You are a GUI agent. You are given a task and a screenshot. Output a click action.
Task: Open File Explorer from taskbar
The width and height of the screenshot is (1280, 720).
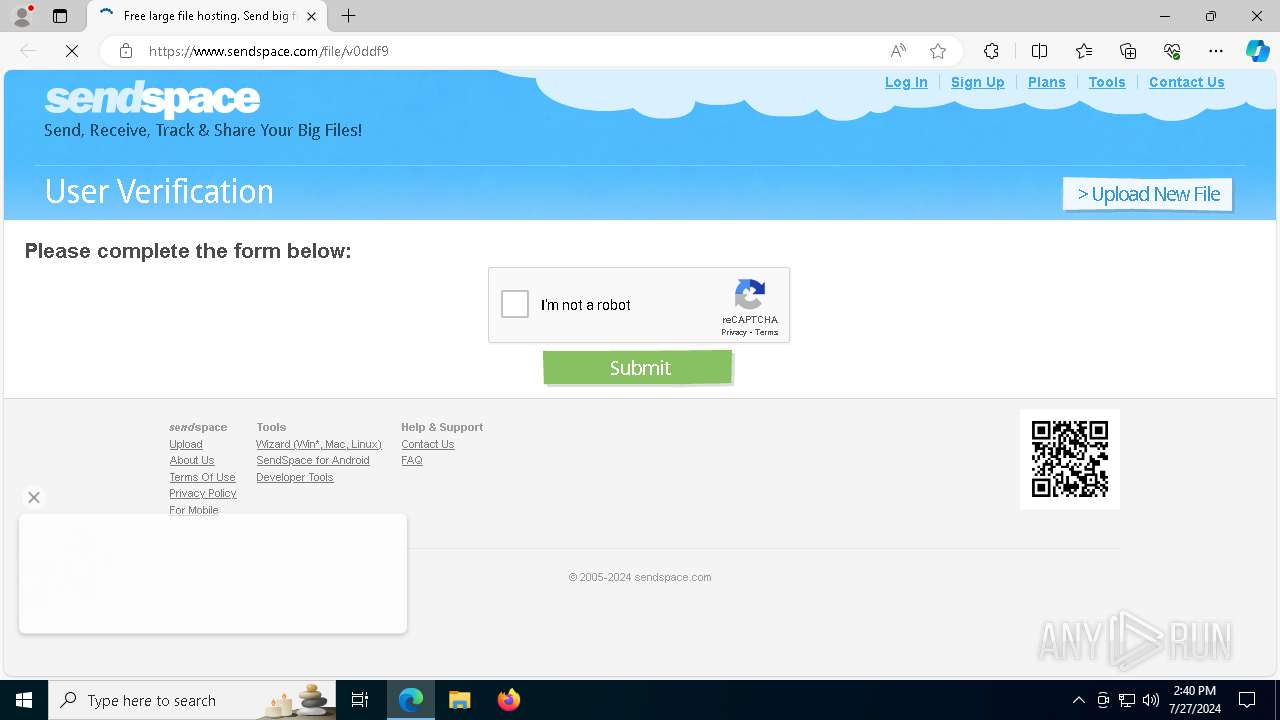tap(459, 700)
